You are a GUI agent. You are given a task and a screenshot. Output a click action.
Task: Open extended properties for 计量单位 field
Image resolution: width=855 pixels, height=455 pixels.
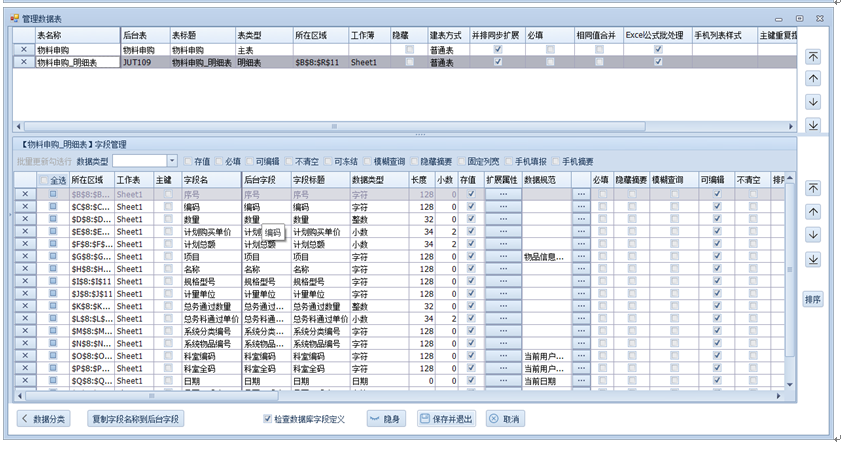(x=503, y=294)
